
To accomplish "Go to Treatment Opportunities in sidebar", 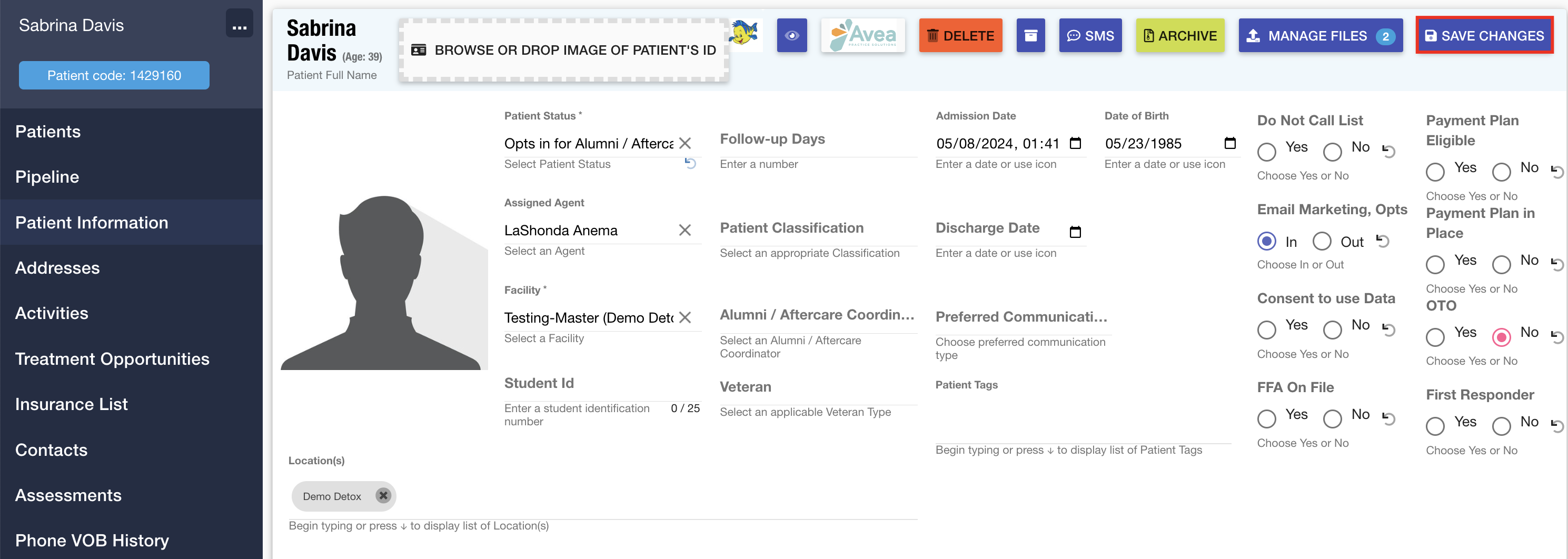I will (112, 359).
